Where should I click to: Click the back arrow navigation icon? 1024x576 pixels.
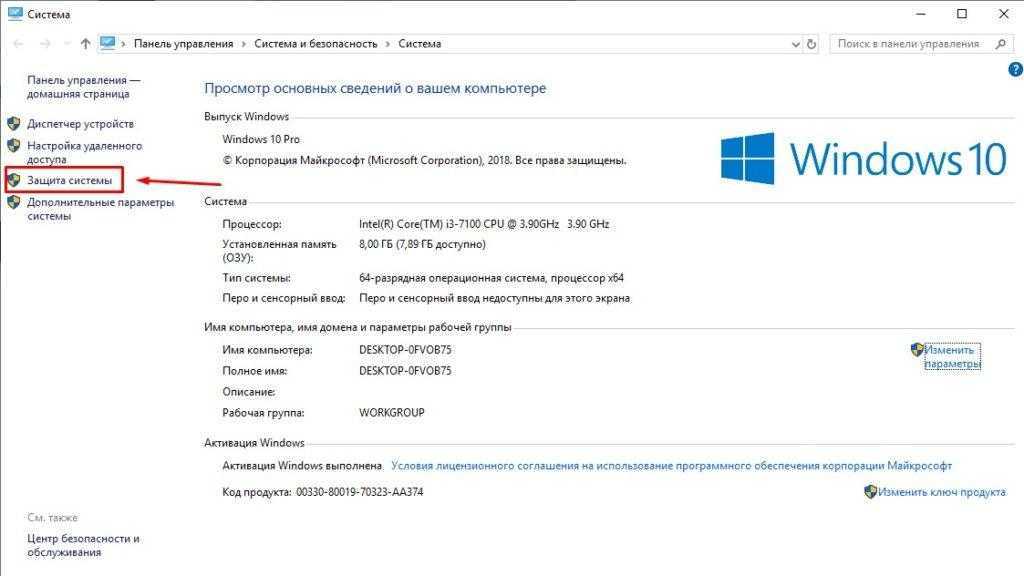(x=18, y=44)
